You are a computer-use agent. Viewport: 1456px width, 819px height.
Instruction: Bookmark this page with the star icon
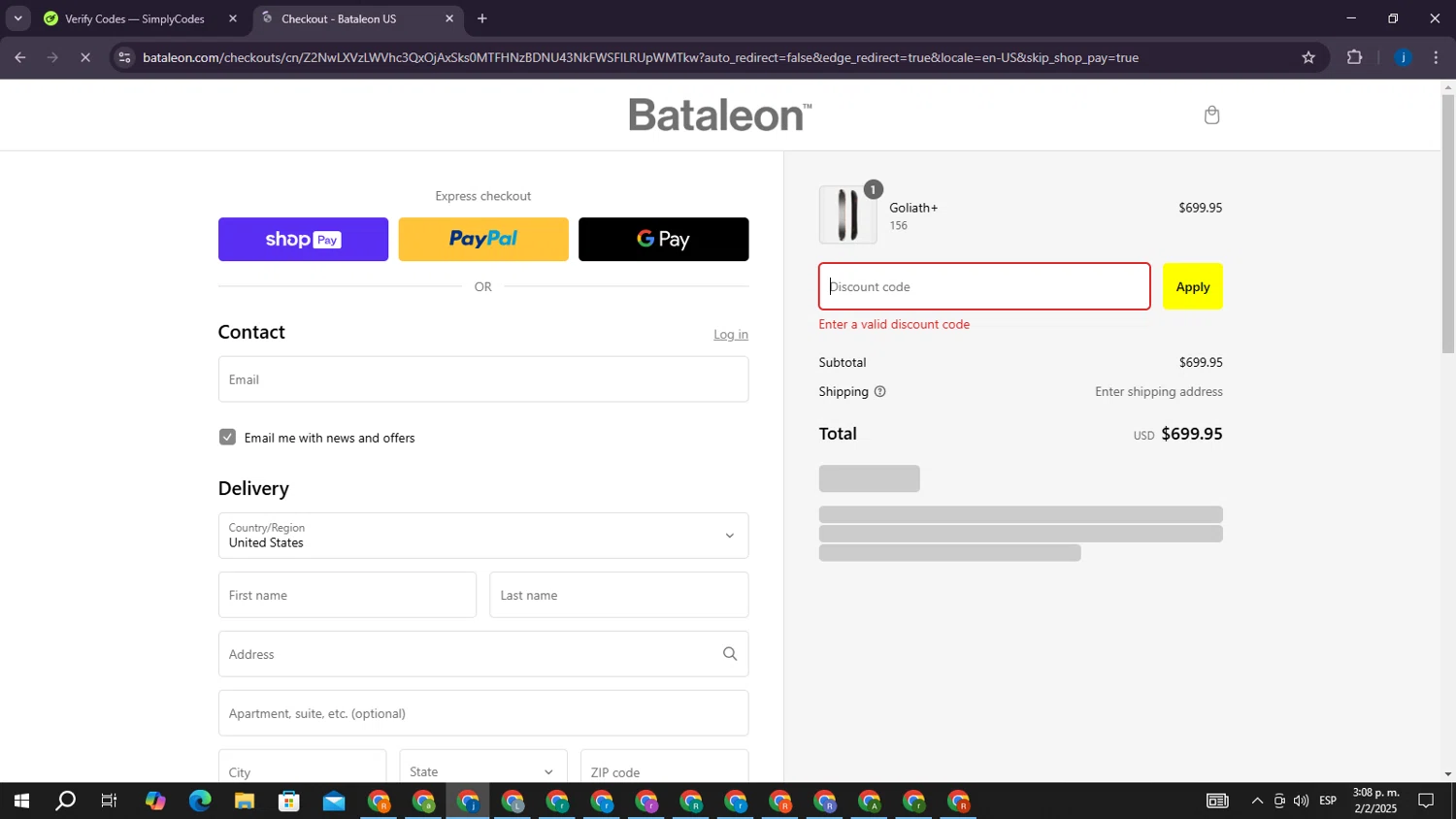tap(1308, 57)
